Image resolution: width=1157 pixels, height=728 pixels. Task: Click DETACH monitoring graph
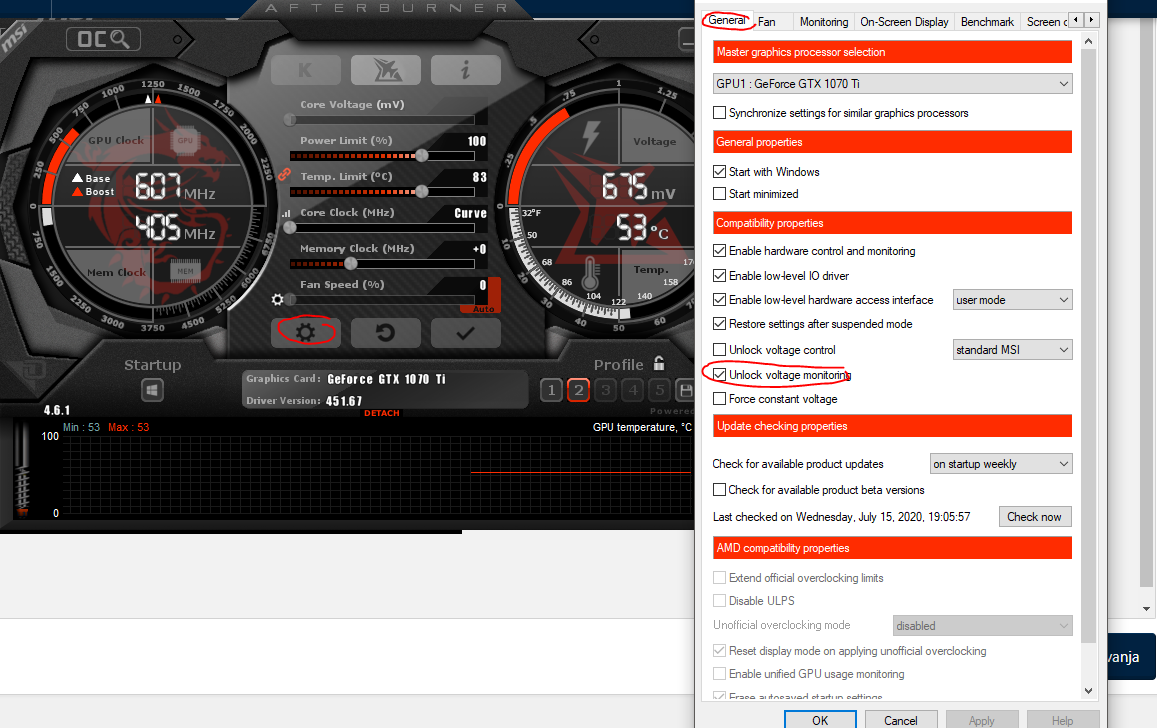(x=381, y=413)
